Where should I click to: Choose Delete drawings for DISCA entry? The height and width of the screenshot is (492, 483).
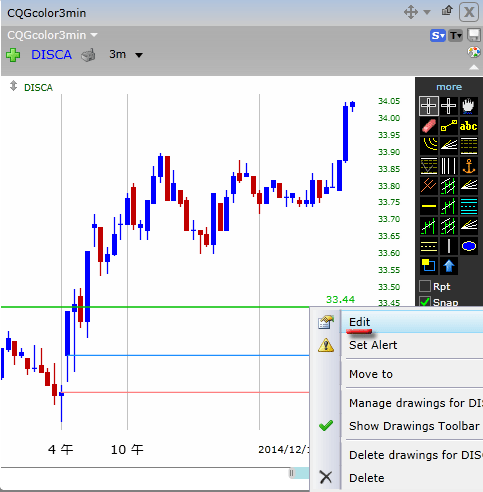[412, 455]
